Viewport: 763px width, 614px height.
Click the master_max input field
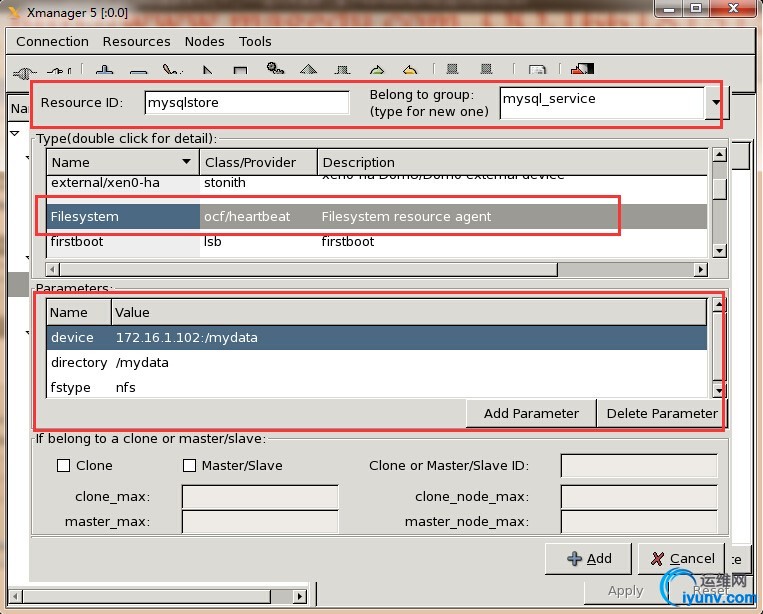[260, 522]
